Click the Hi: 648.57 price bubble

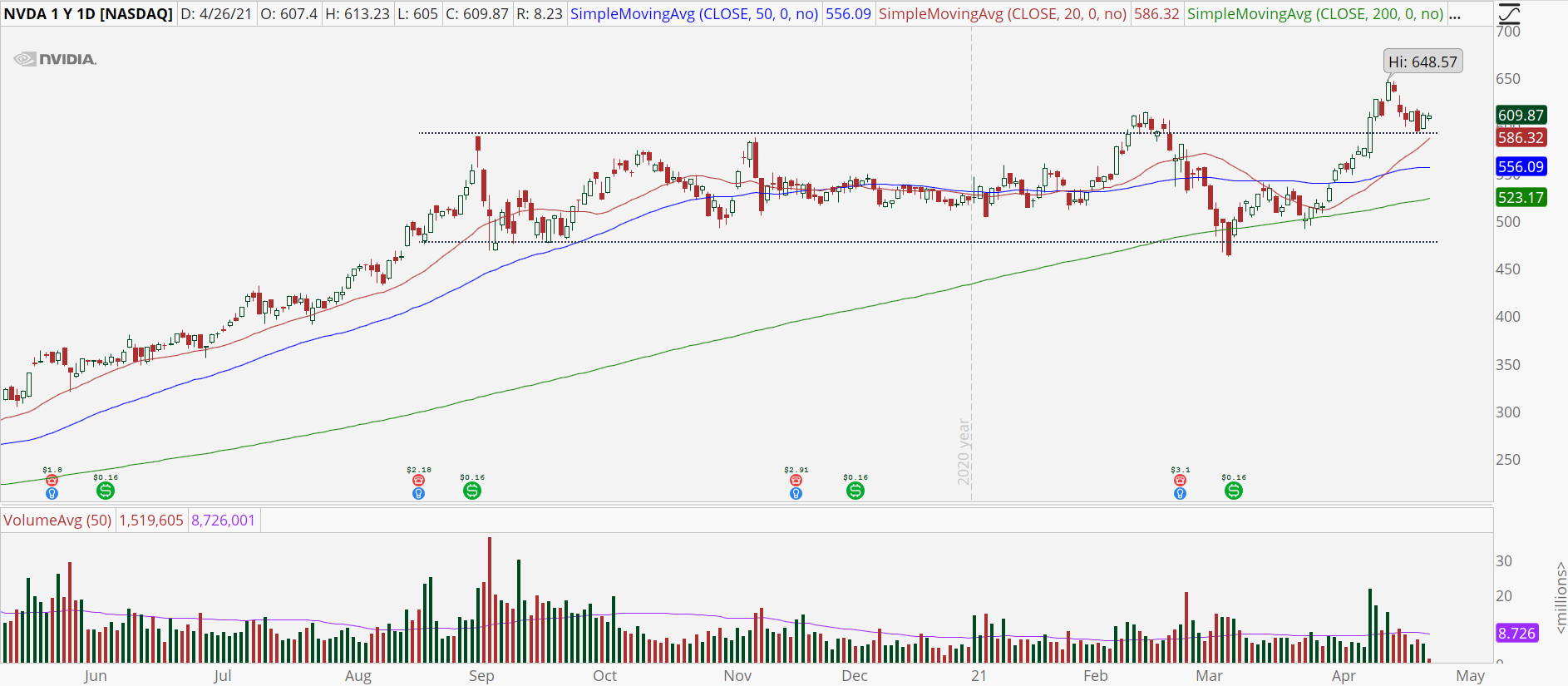[1423, 62]
